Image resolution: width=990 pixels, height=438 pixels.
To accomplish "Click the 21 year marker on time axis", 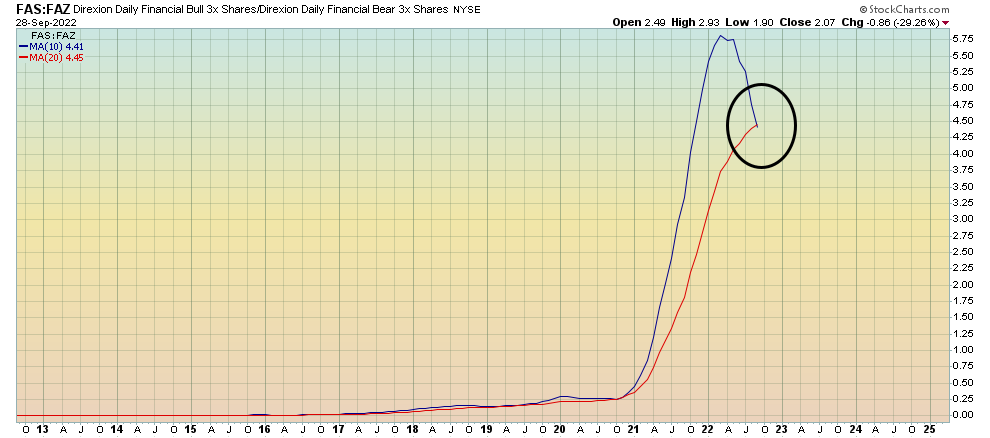I will click(x=632, y=428).
